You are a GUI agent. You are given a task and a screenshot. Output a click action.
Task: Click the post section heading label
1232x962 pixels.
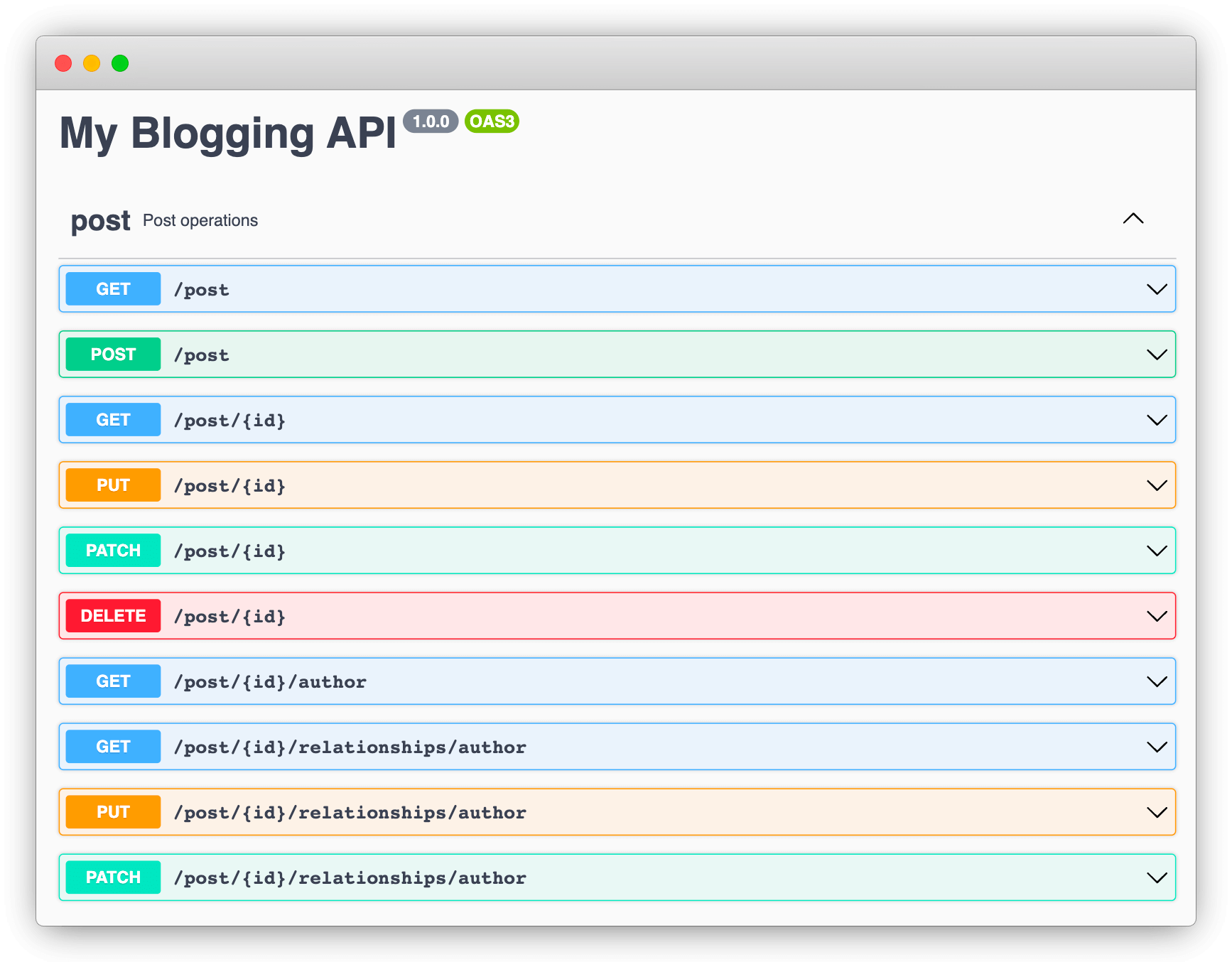100,221
